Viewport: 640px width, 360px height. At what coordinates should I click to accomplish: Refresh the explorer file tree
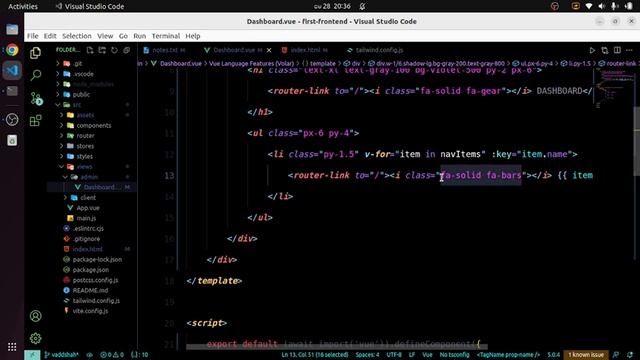(114, 50)
